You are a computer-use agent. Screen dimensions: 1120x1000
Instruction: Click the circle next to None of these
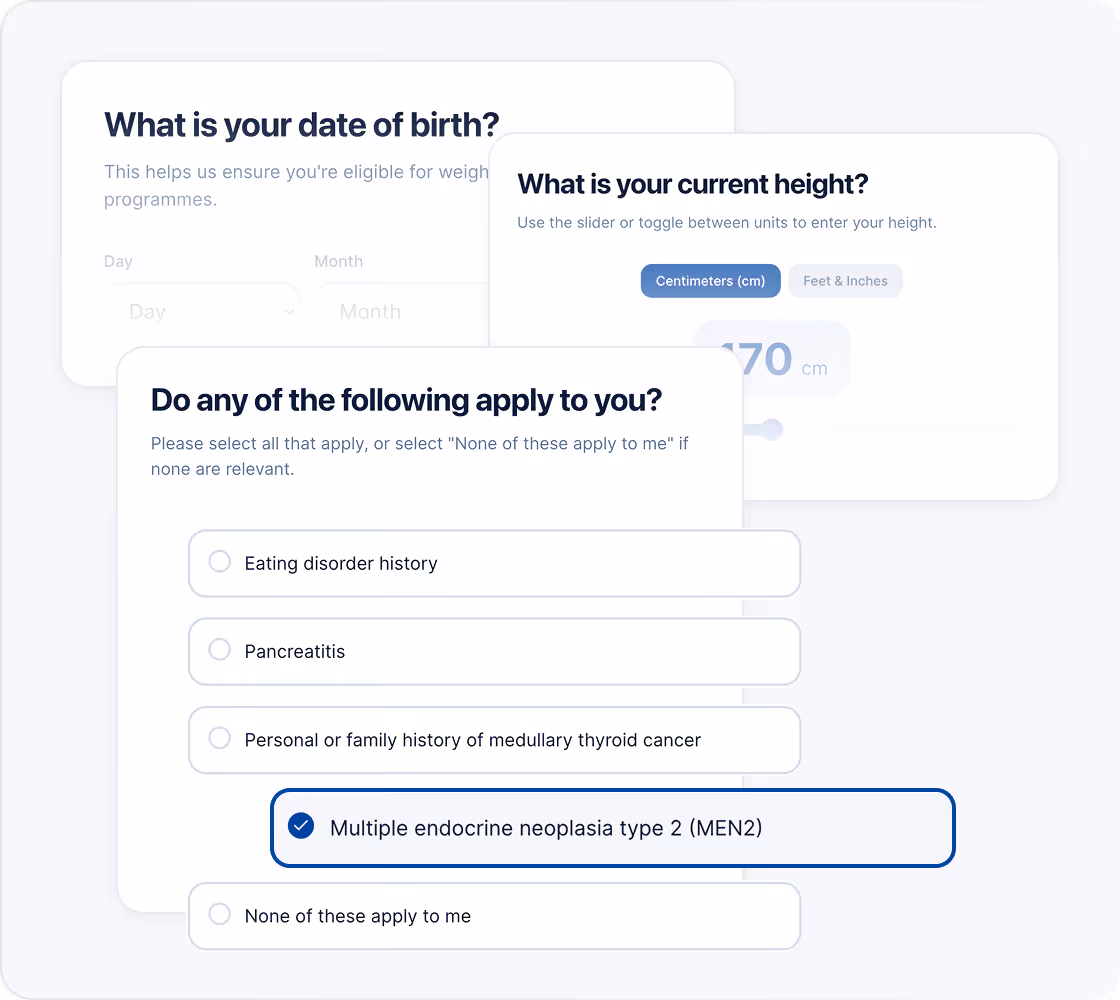click(x=219, y=914)
